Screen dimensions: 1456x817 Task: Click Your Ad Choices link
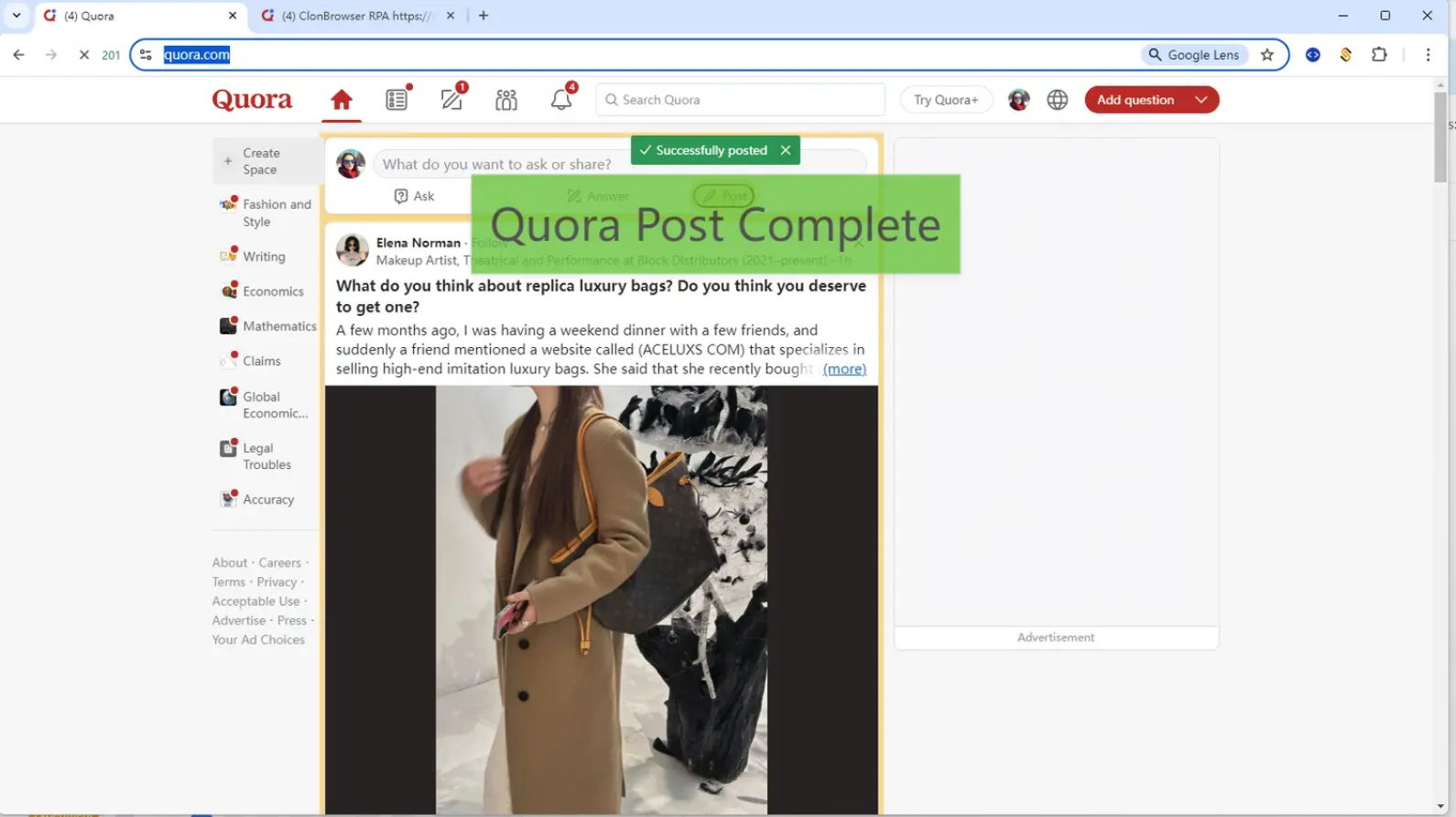[x=258, y=639]
